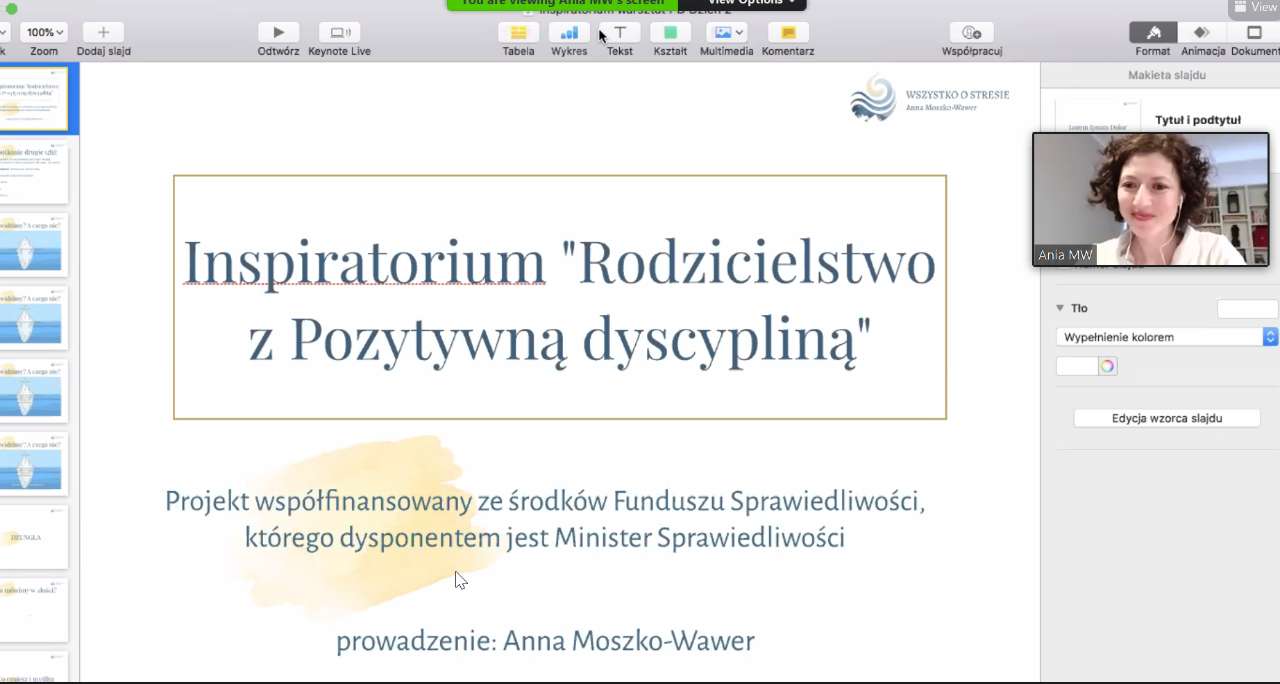Click the Współpracuj collaborate icon
Viewport: 1280px width, 684px height.
click(971, 33)
